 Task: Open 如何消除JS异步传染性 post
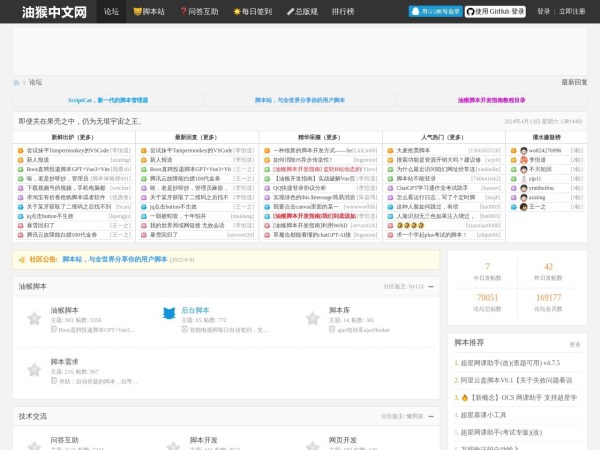(302, 160)
